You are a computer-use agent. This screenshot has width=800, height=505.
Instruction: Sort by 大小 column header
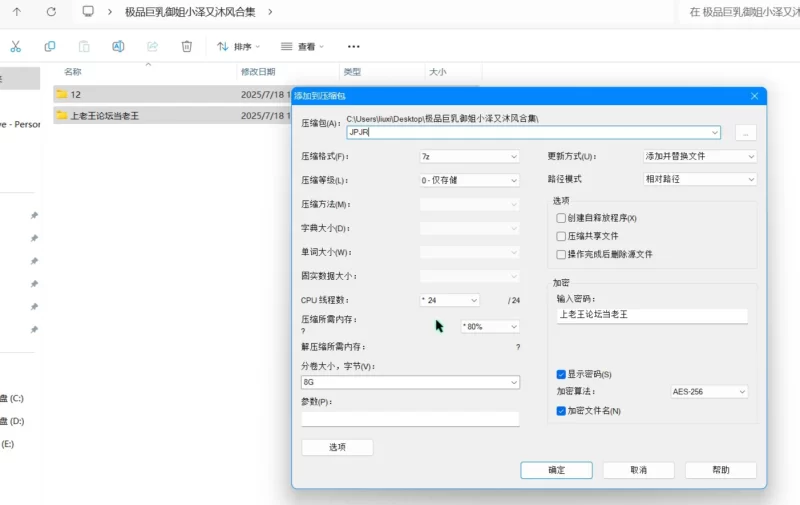click(438, 72)
